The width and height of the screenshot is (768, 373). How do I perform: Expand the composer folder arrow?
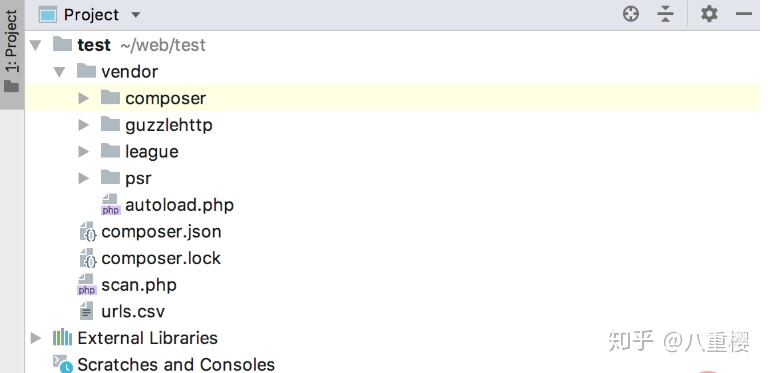click(84, 98)
